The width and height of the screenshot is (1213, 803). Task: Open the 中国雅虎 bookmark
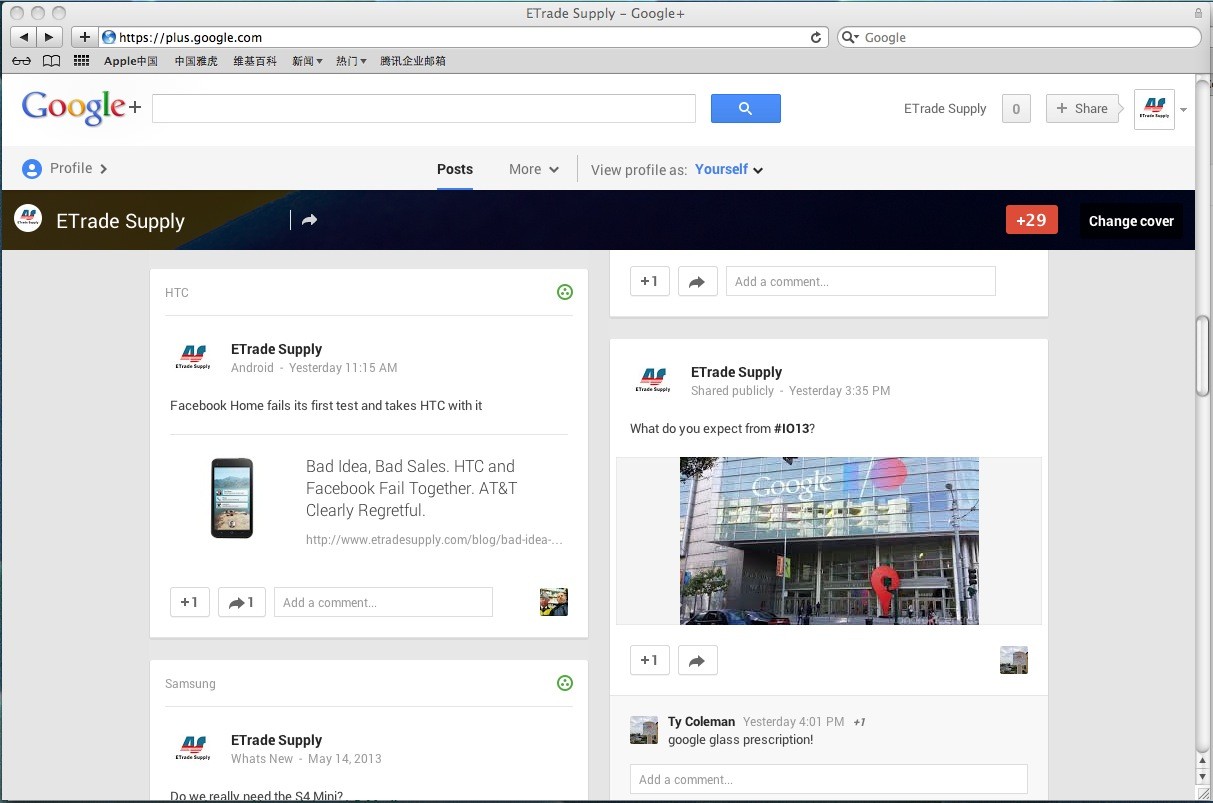pos(196,61)
